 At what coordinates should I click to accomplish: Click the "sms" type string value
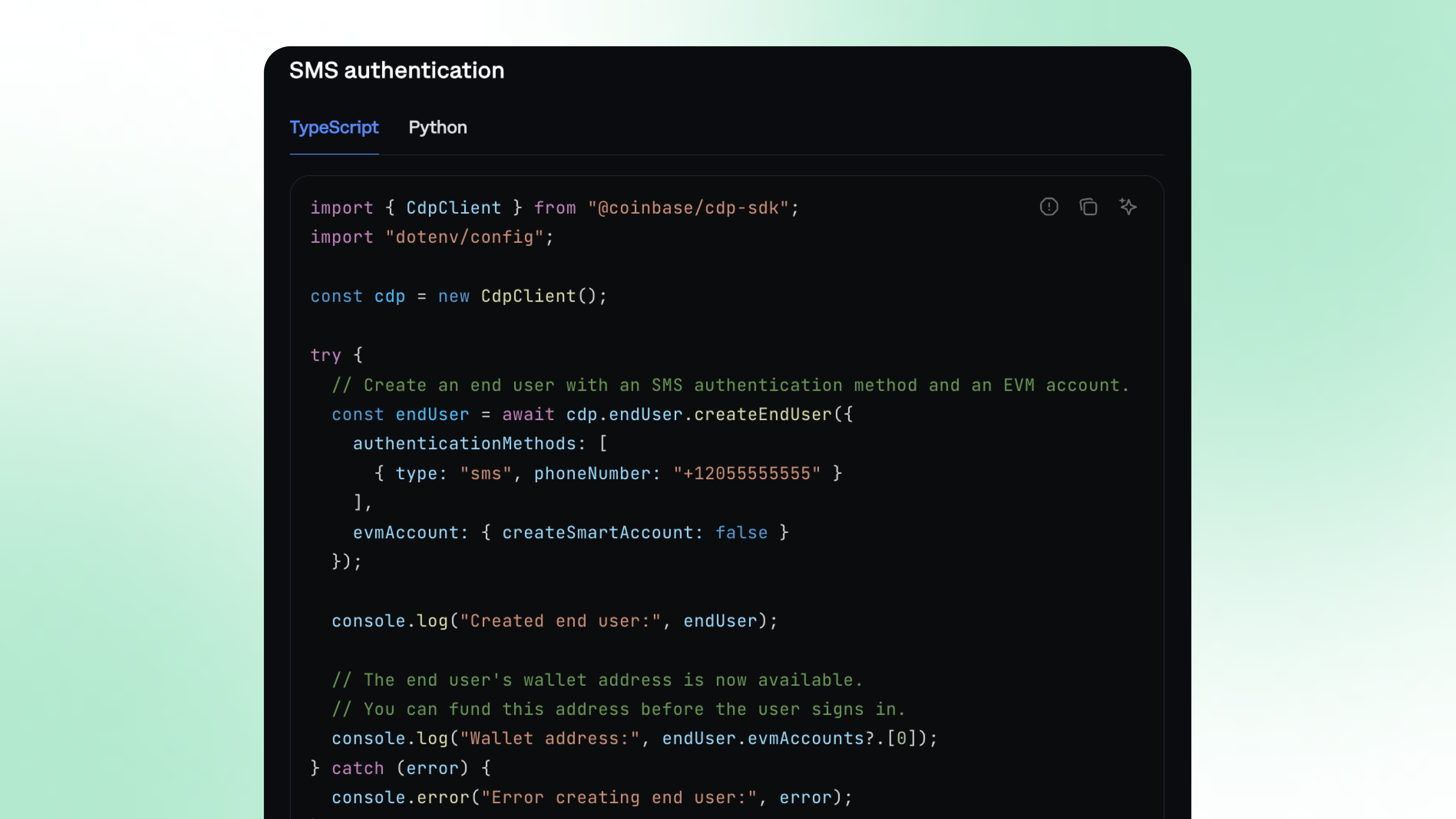pos(486,474)
